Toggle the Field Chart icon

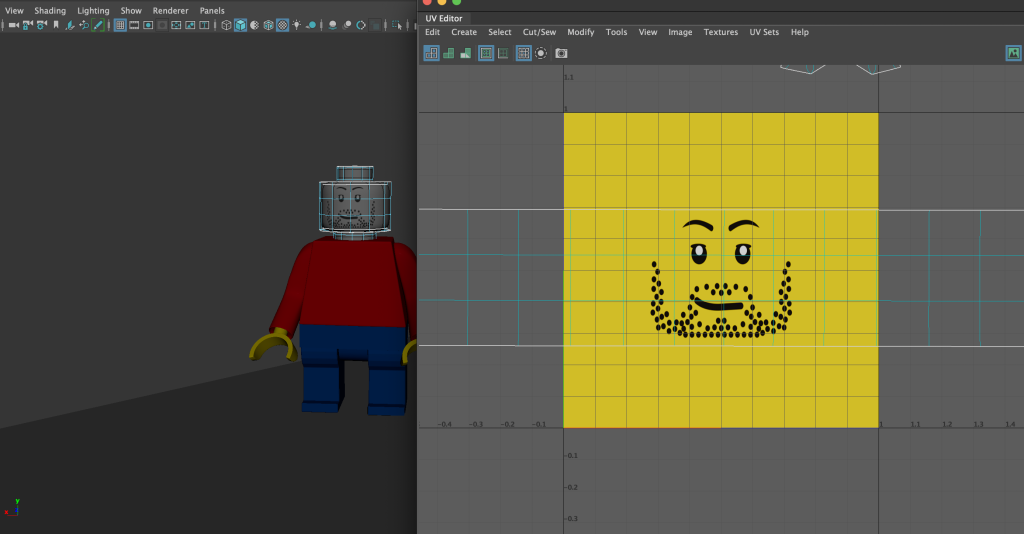[176, 25]
